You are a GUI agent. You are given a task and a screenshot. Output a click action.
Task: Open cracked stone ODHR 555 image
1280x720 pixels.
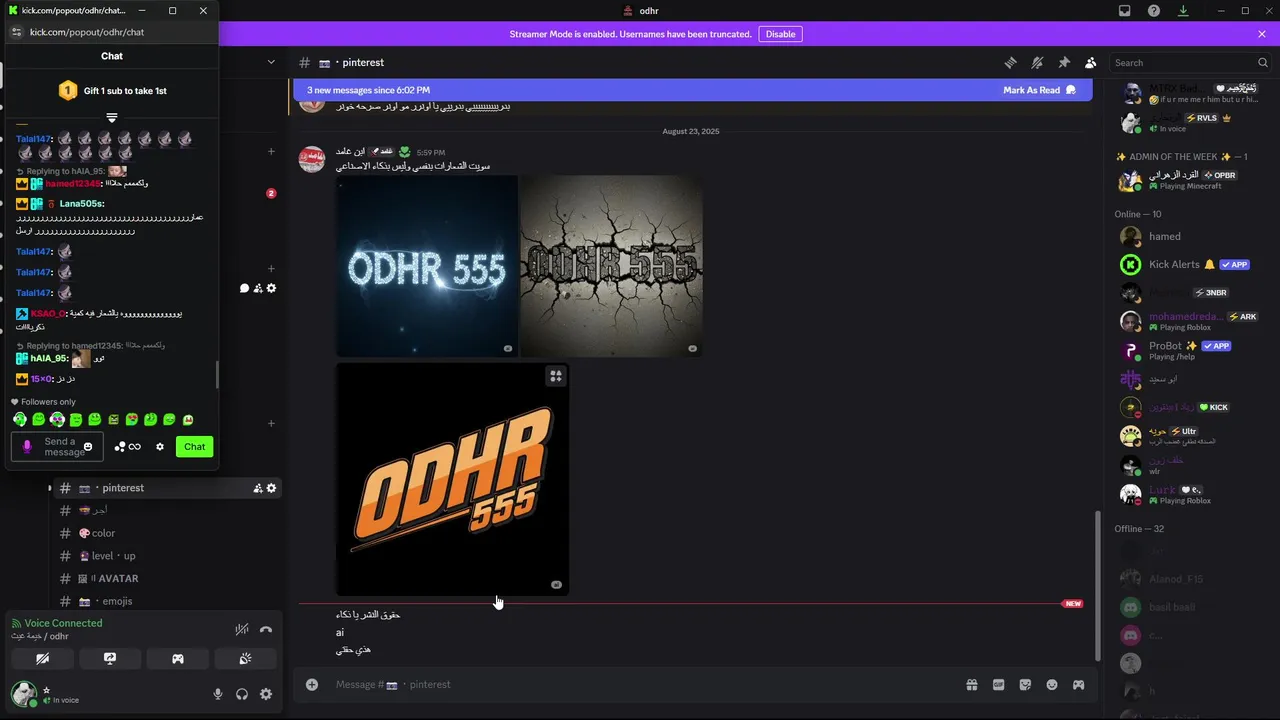click(x=611, y=266)
